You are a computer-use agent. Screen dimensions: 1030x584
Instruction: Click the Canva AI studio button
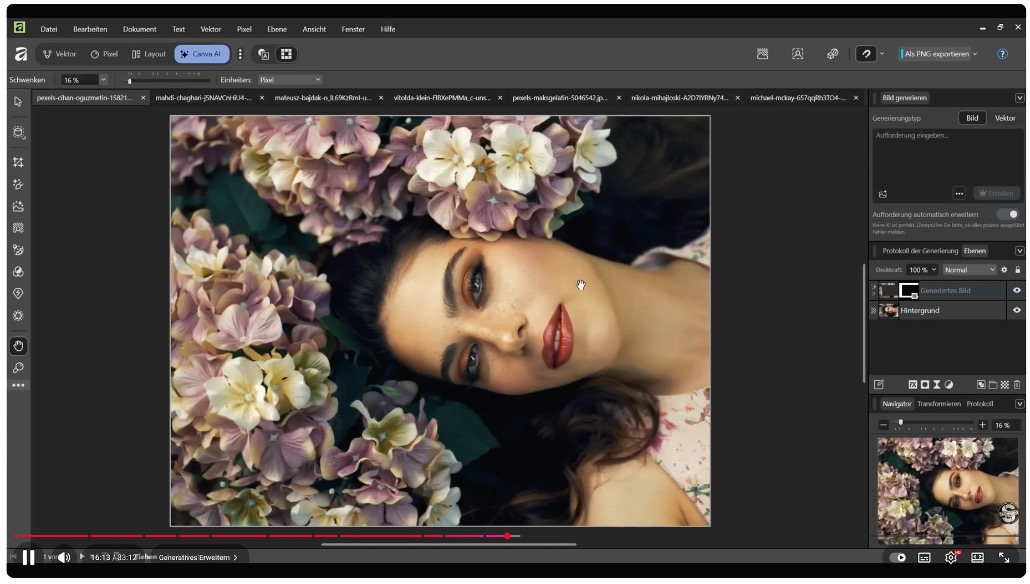[x=203, y=54]
